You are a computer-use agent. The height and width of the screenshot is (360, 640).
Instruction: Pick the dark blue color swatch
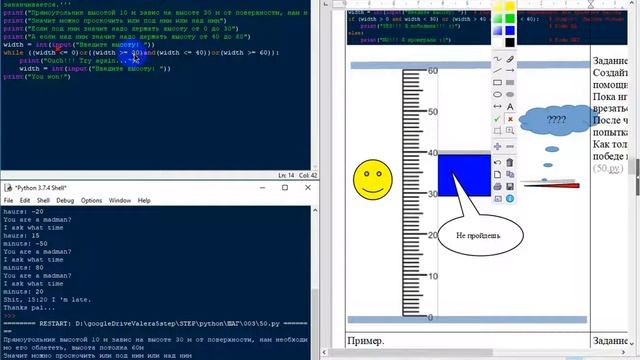(x=510, y=30)
